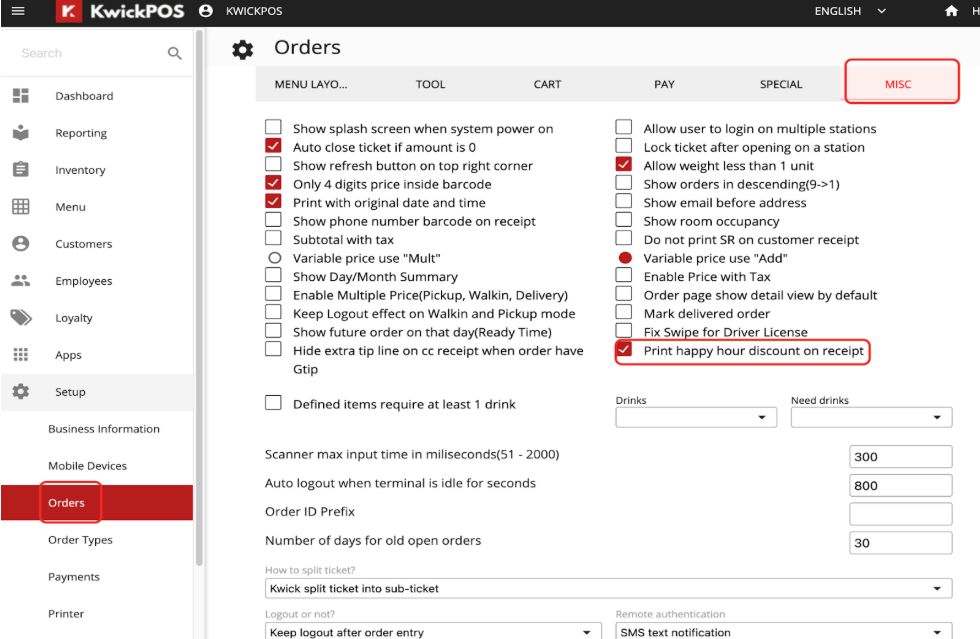Click the KwickPOS logo
Screen dimensions: 980x639
[120, 11]
